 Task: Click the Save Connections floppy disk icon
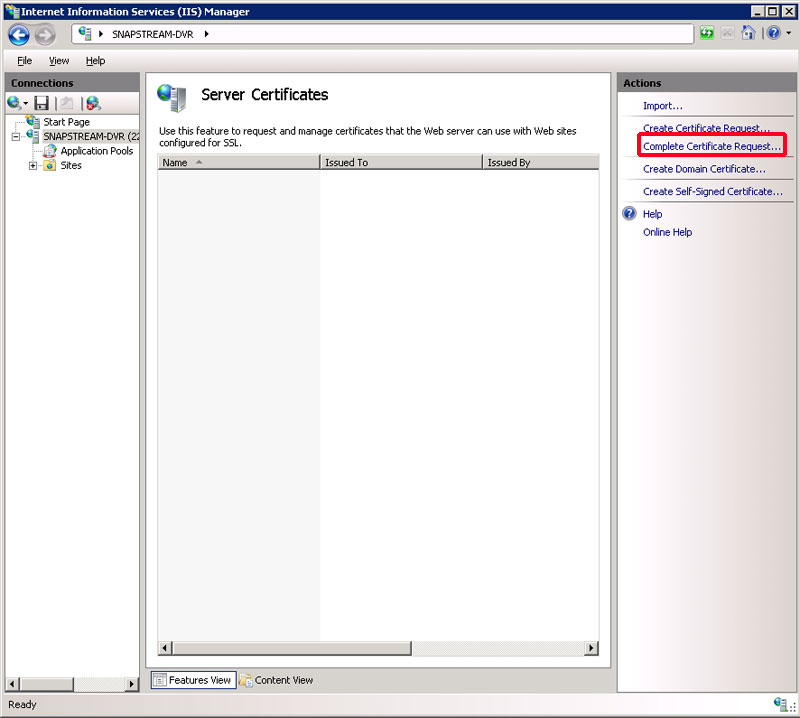click(x=41, y=103)
